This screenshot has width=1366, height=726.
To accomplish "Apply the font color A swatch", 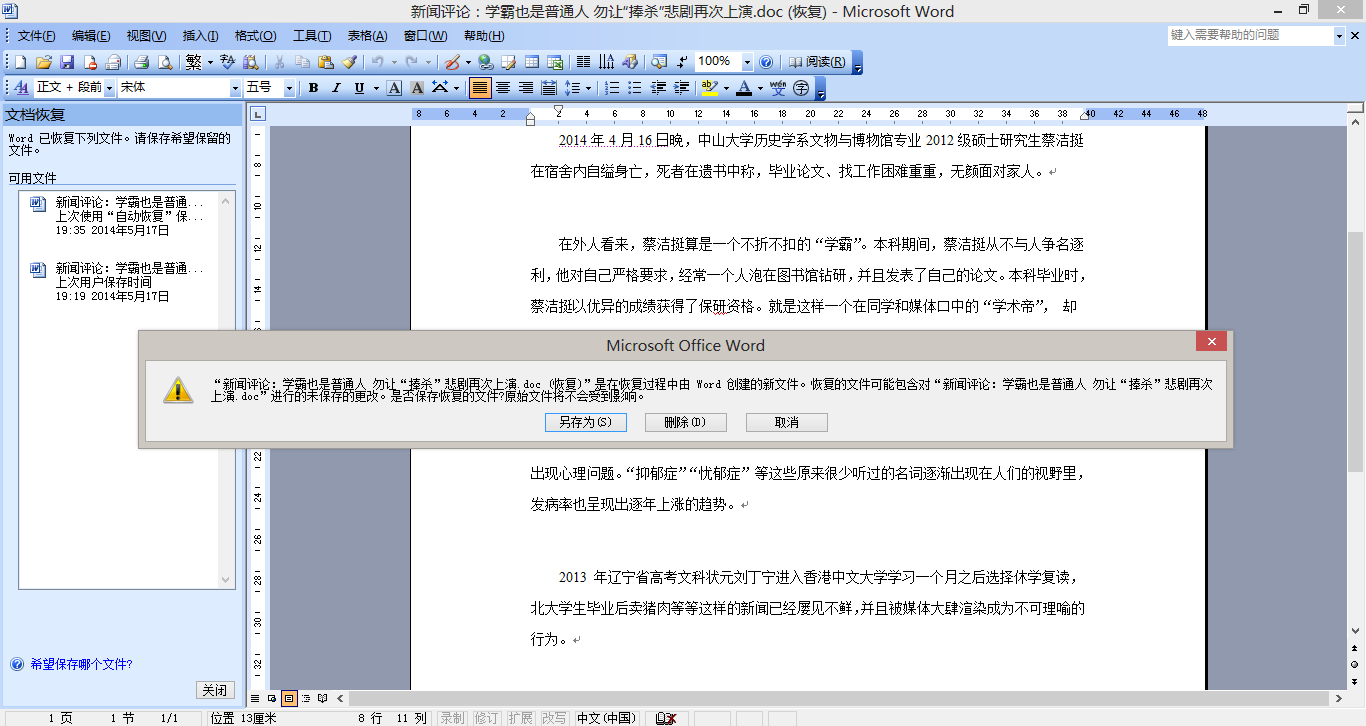I will click(743, 88).
